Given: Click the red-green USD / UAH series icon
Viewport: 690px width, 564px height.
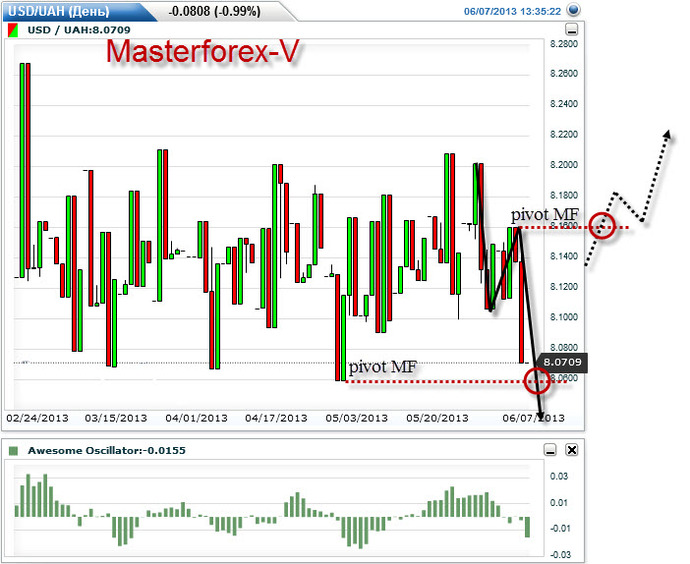Looking at the screenshot, I should [13, 30].
